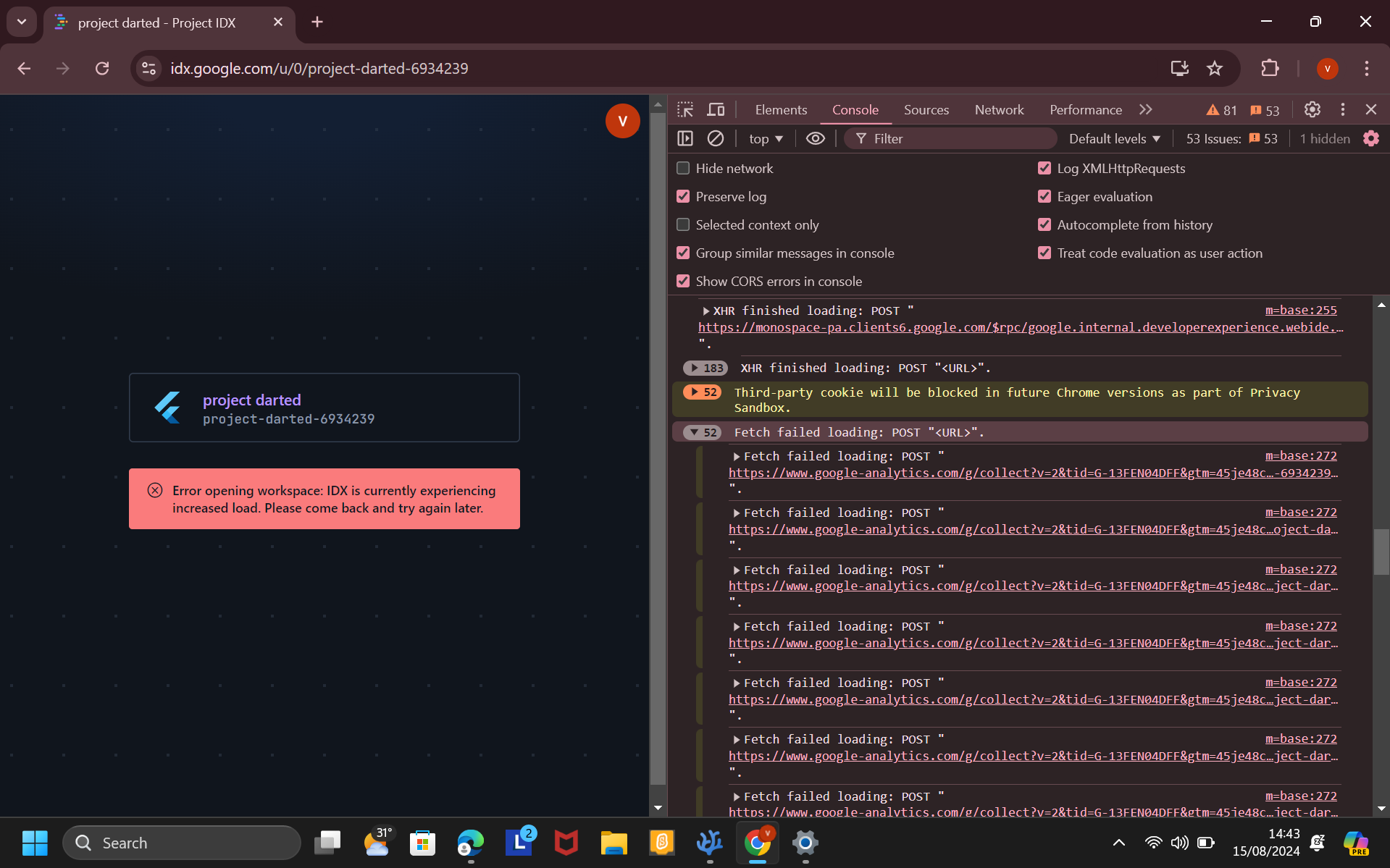This screenshot has width=1390, height=868.
Task: Toggle the device toolbar icon
Action: [716, 109]
